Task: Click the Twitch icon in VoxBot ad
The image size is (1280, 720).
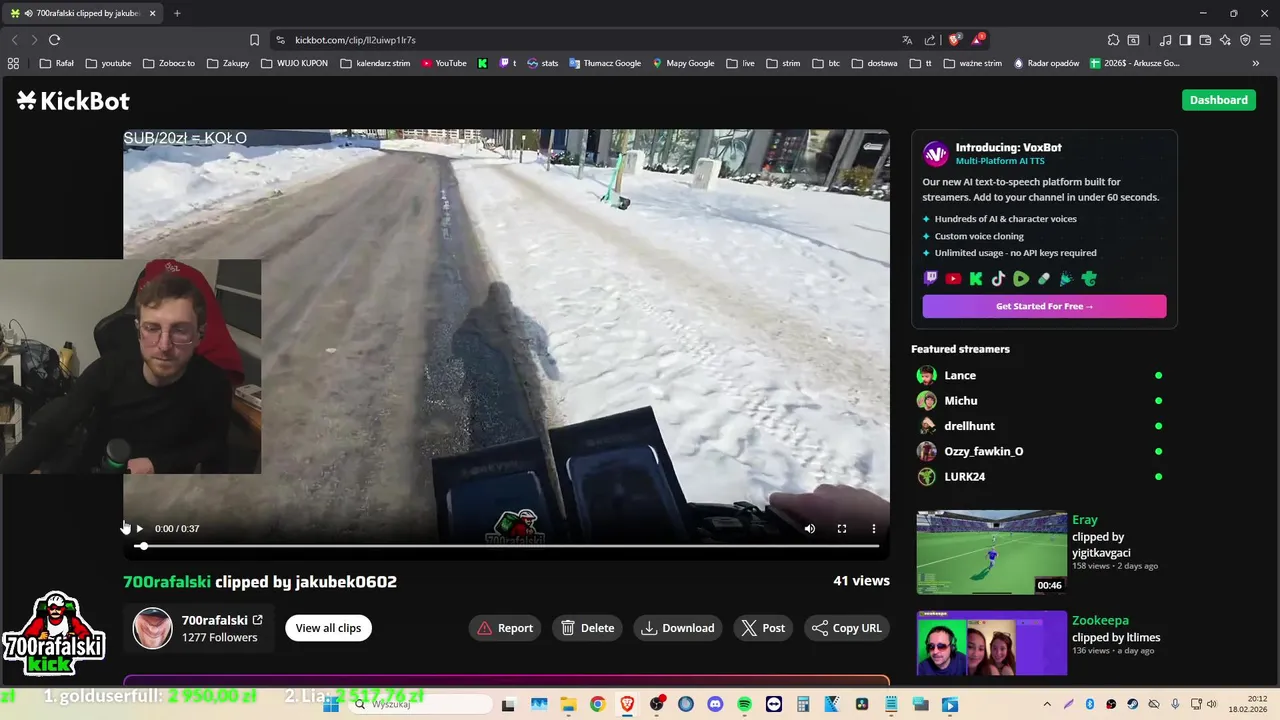Action: pos(932,279)
